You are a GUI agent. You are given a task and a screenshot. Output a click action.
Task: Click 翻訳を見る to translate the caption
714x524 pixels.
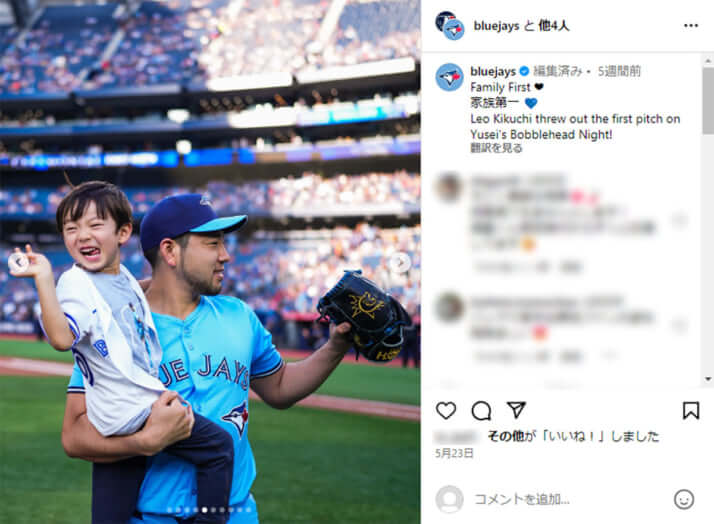pos(496,148)
